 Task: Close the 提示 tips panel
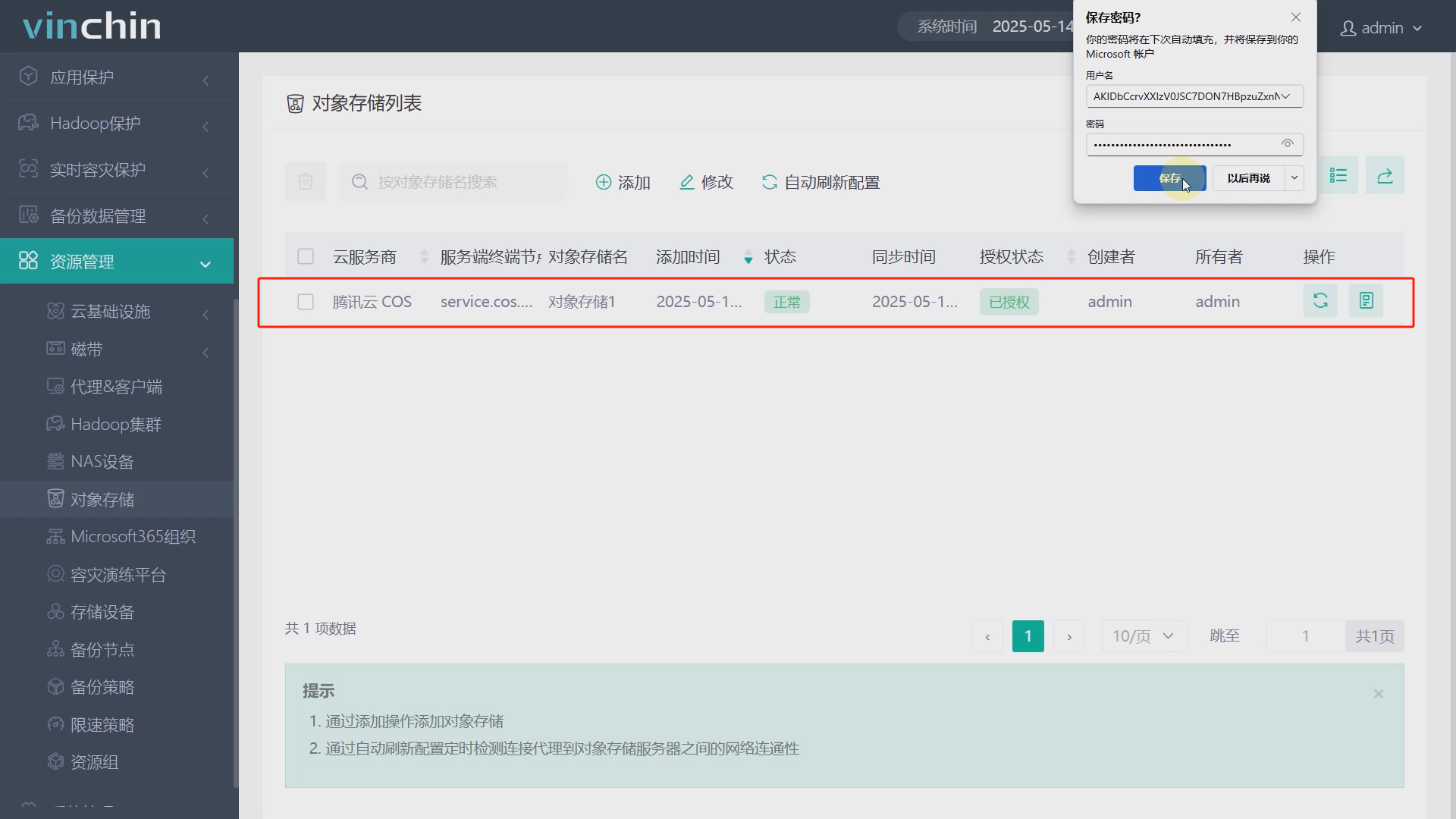pyautogui.click(x=1378, y=694)
